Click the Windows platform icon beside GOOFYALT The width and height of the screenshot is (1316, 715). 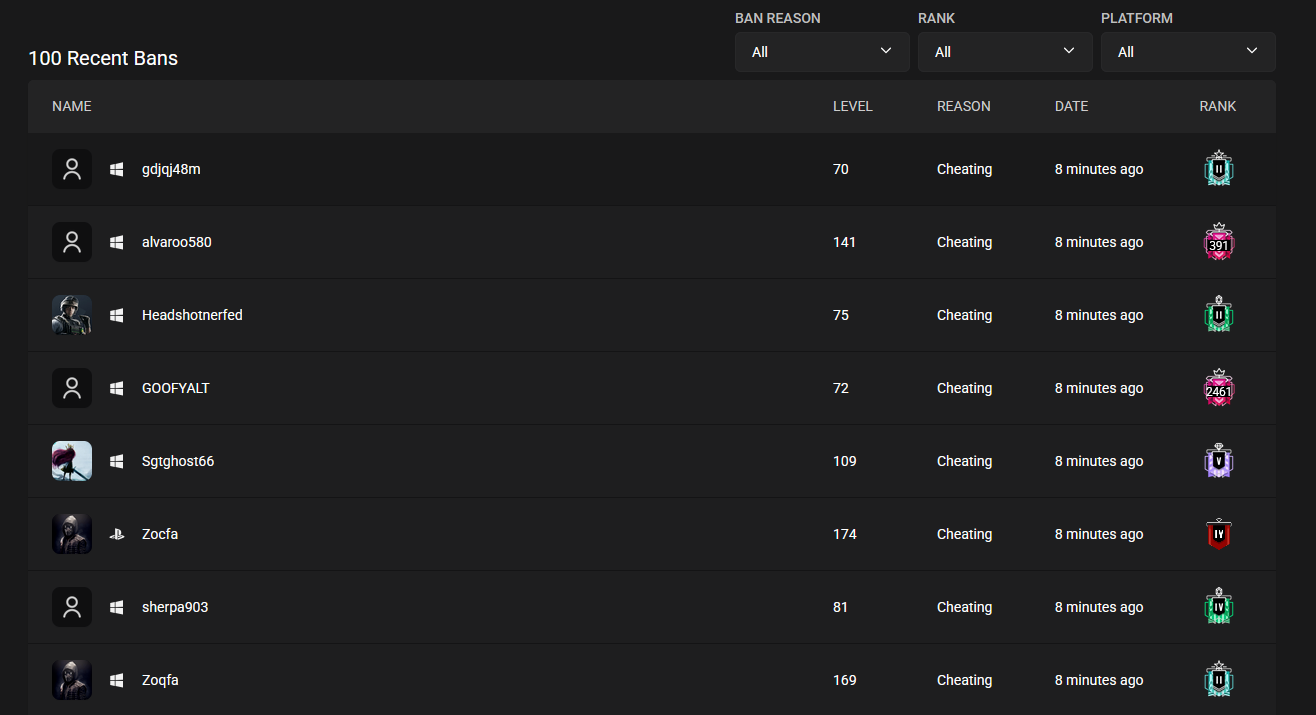(x=117, y=388)
